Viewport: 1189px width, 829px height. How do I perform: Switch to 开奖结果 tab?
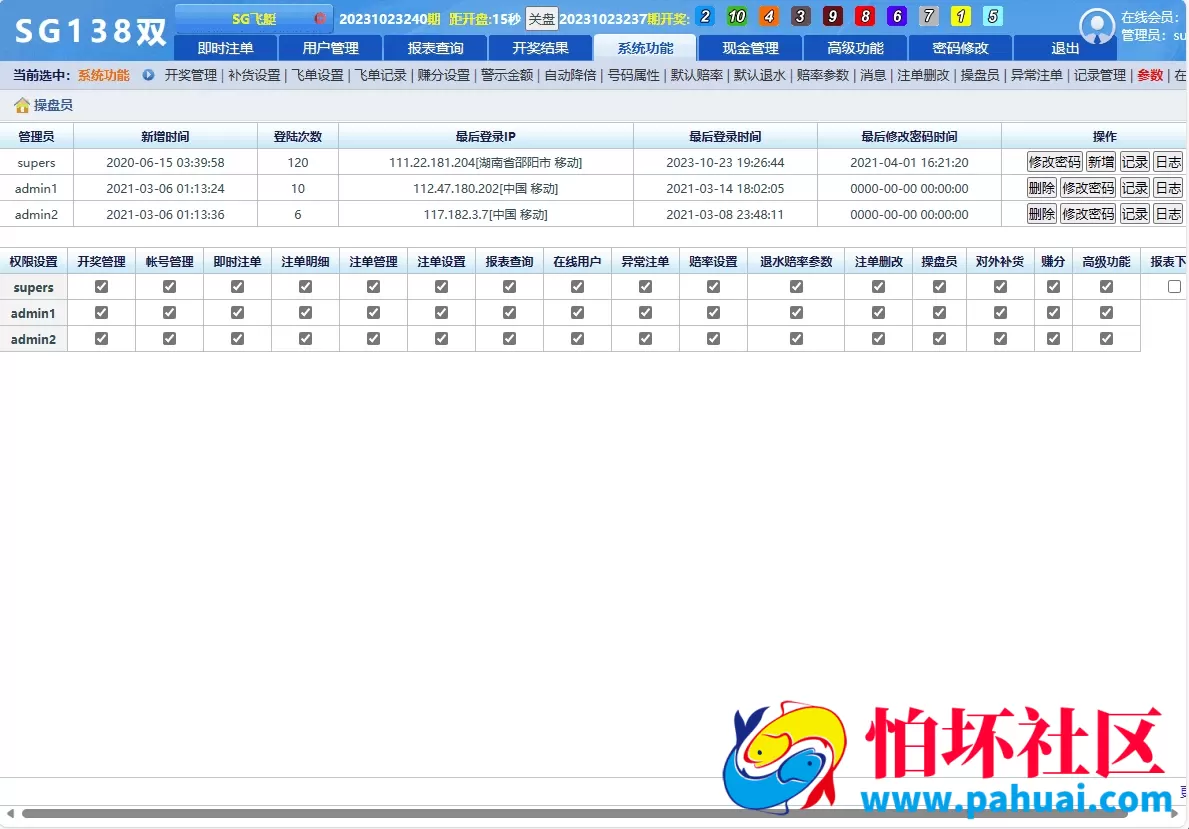point(540,48)
